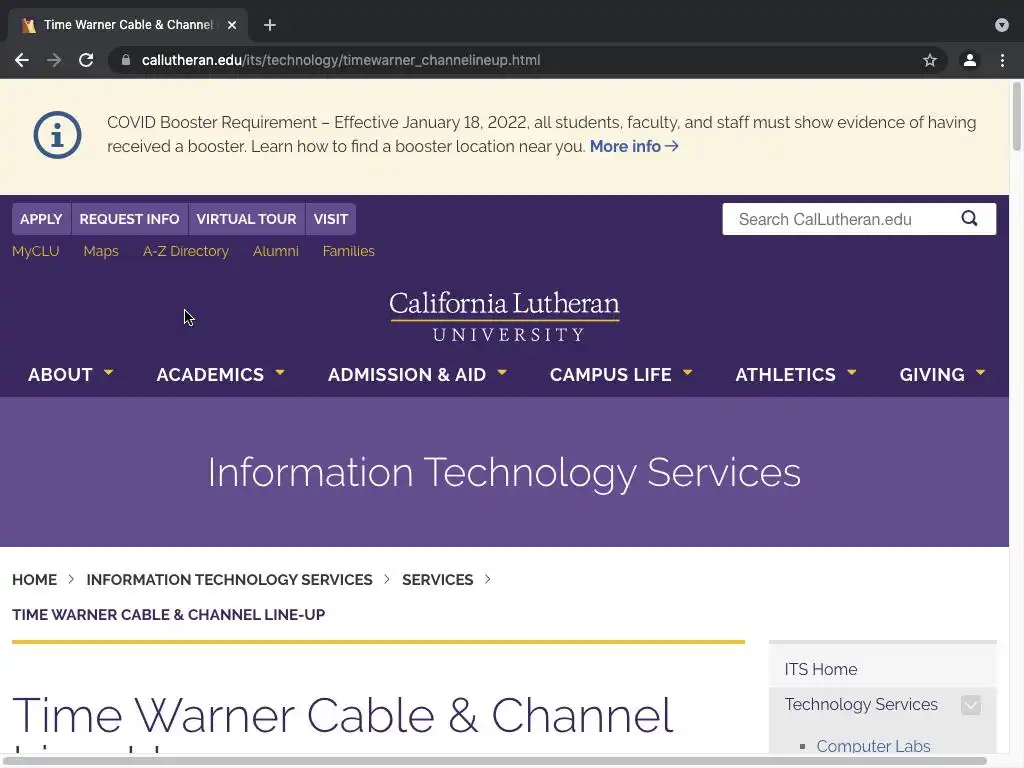Open the CAMPUS LIFE navigation menu
The image size is (1024, 768).
coord(611,375)
